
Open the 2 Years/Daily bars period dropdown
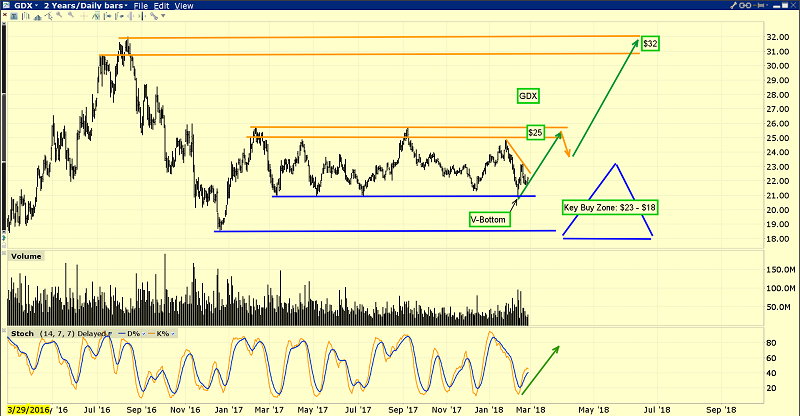(126, 6)
